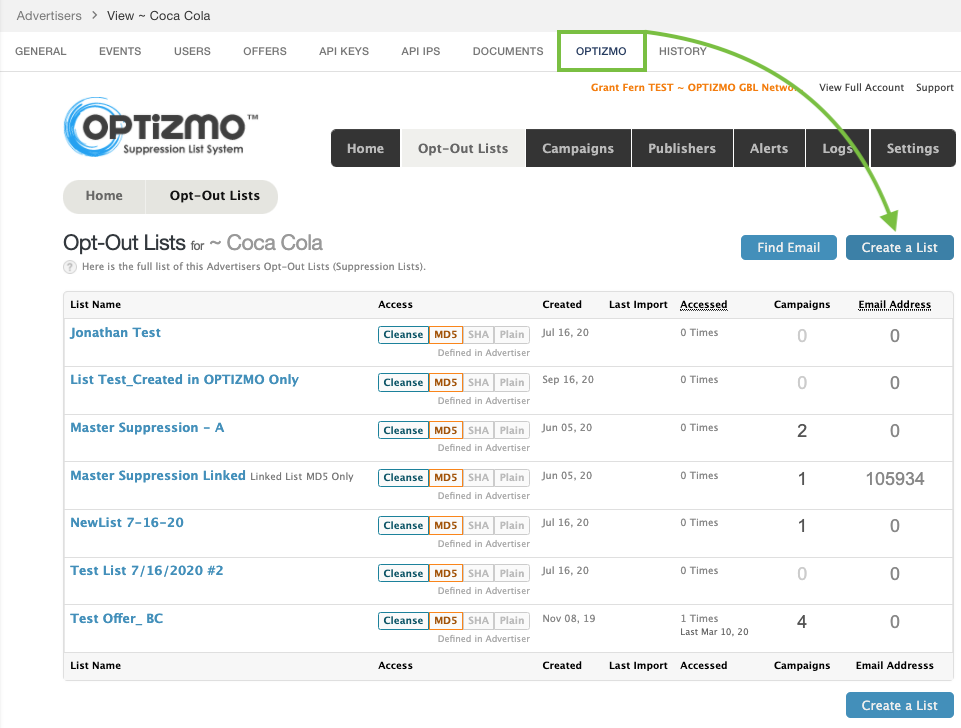Click the Find Email button

click(x=789, y=248)
